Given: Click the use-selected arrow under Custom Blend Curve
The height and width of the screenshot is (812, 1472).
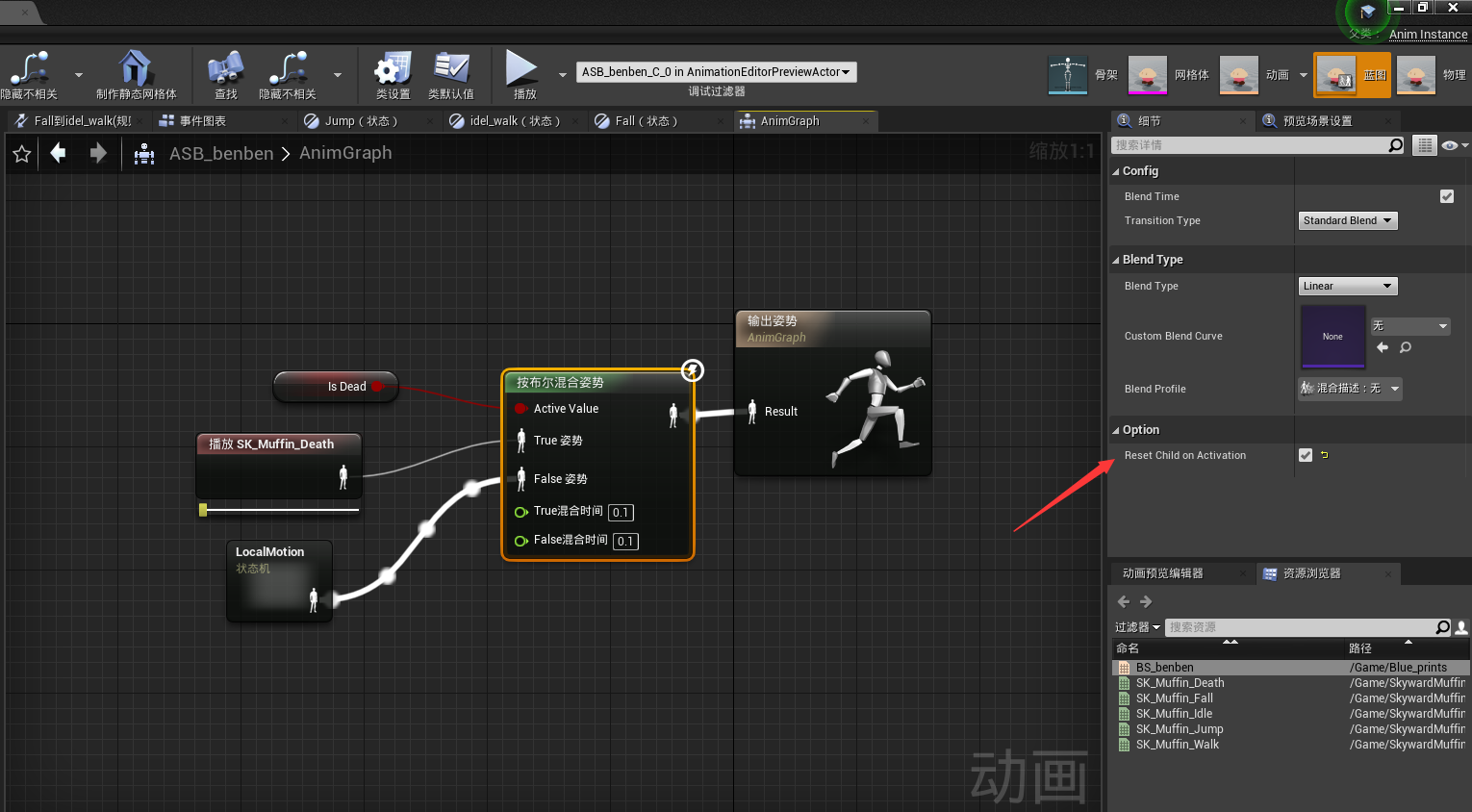Looking at the screenshot, I should coord(1383,347).
